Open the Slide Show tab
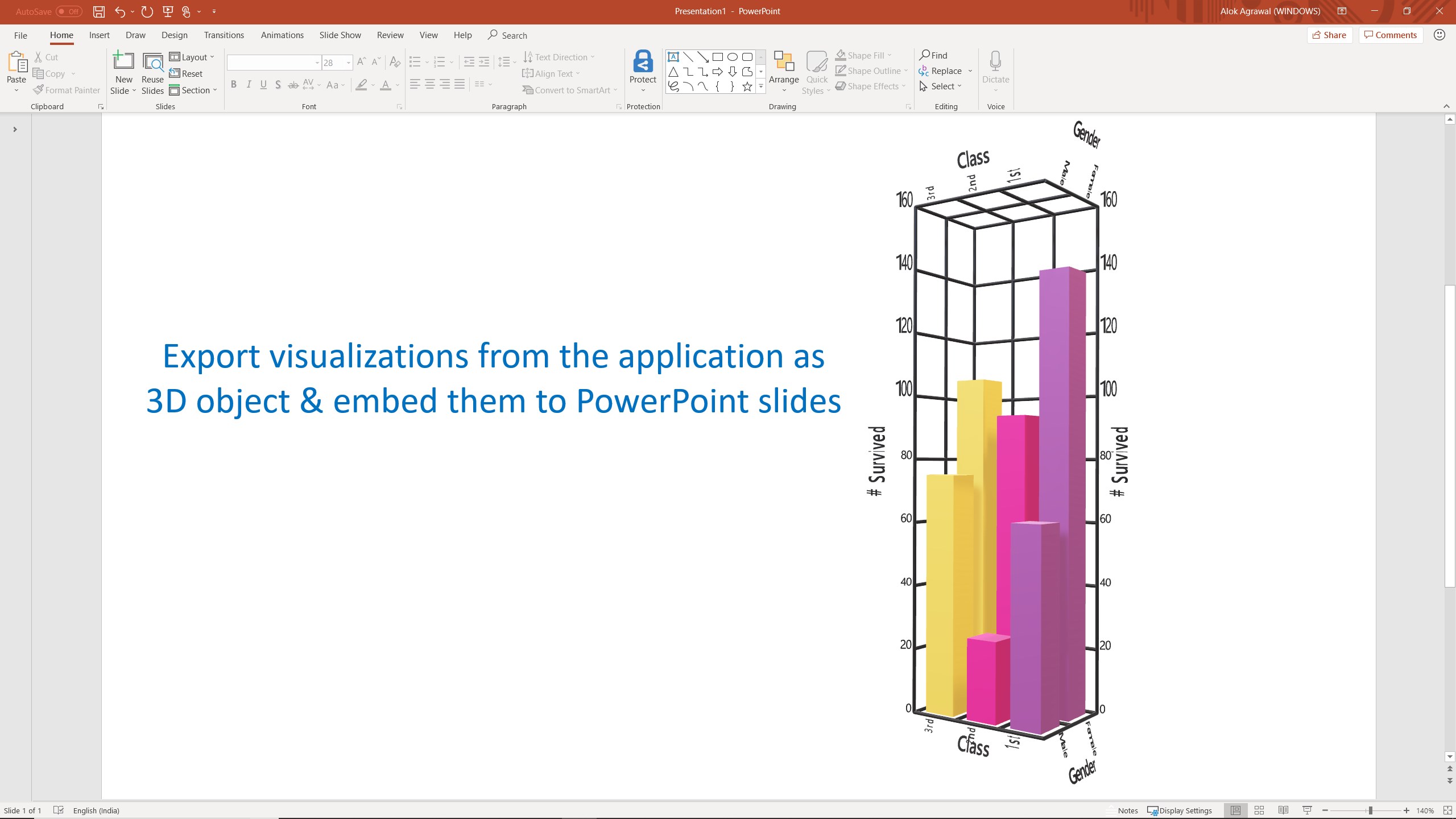This screenshot has width=1456, height=819. point(340,35)
